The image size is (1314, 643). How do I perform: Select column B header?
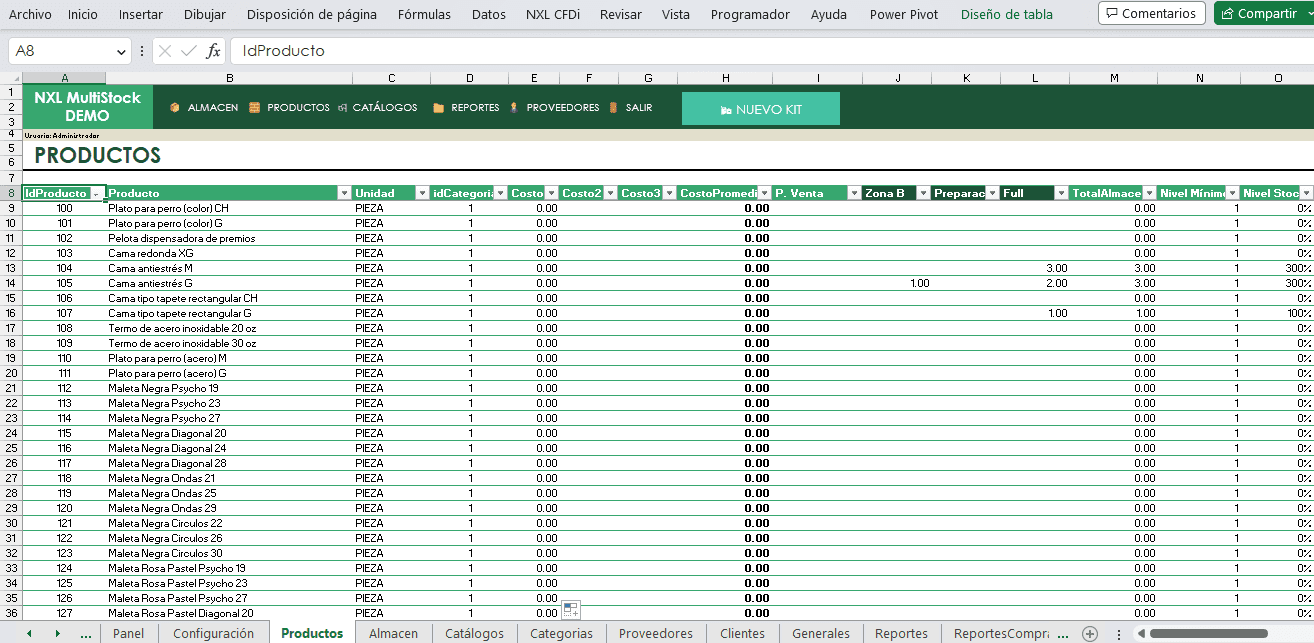[x=229, y=78]
